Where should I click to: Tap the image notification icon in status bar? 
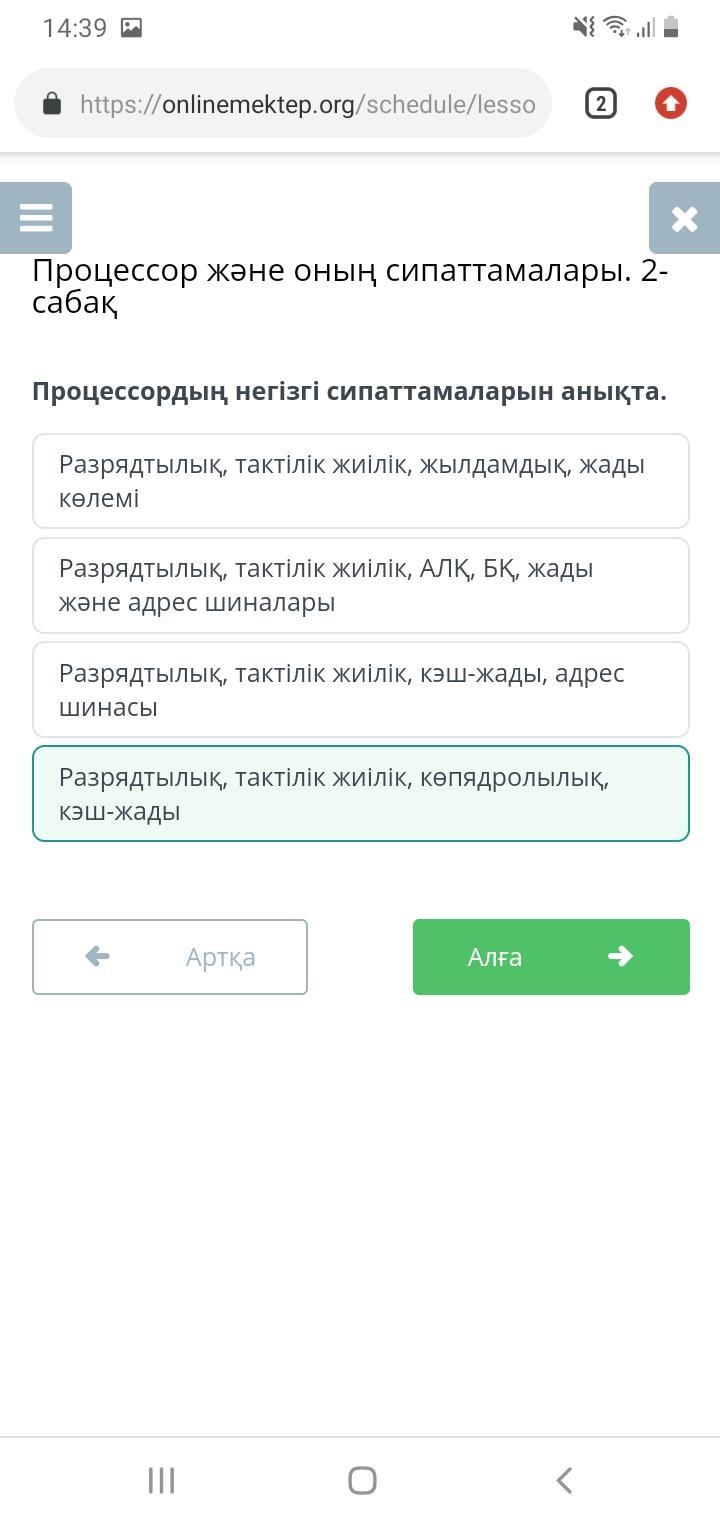tap(131, 28)
